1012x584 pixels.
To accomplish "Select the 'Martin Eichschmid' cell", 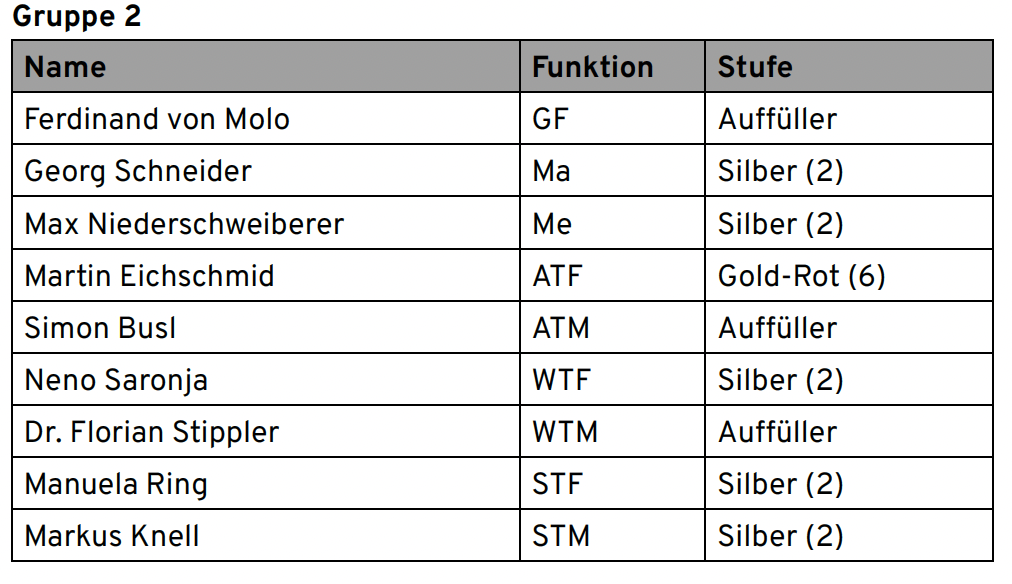I will [149, 275].
